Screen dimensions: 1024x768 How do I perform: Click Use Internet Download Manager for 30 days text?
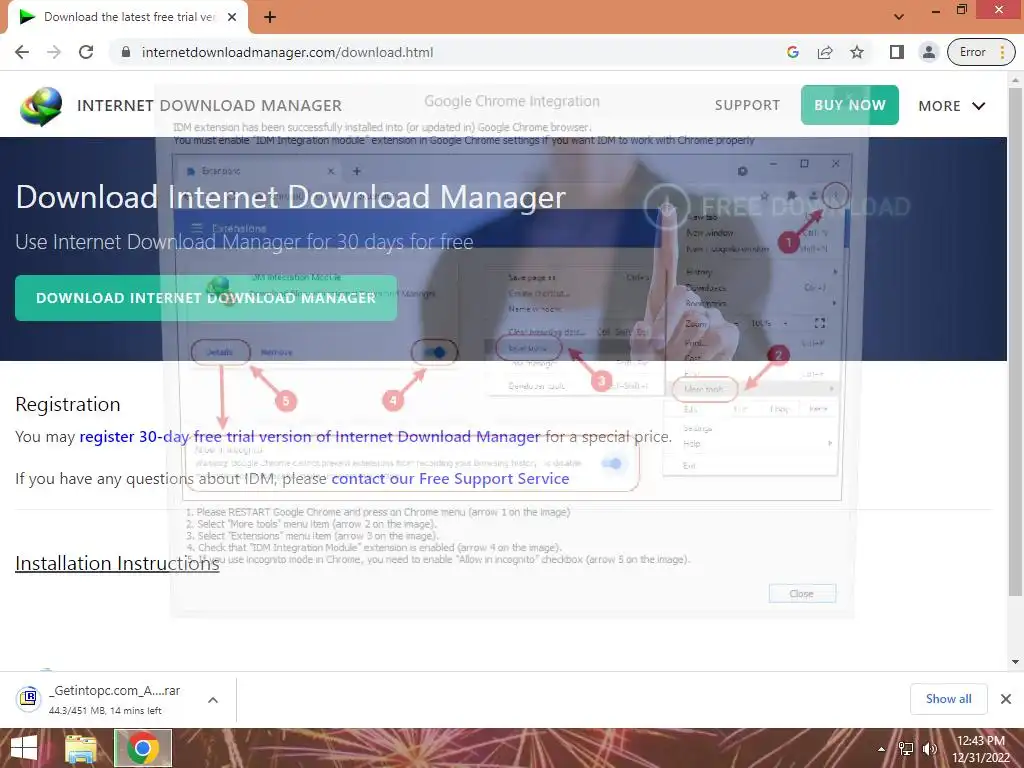tap(244, 242)
